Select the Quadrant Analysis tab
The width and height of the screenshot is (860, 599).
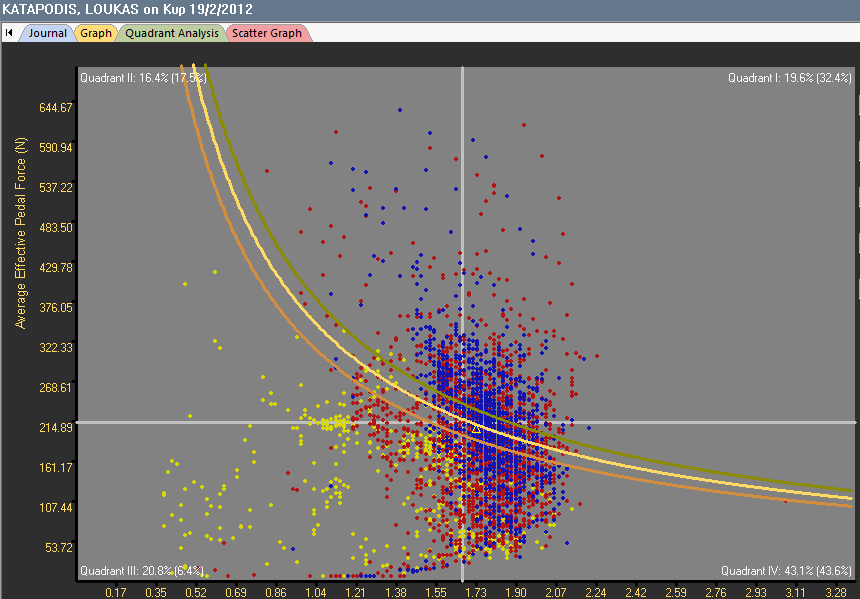click(172, 33)
